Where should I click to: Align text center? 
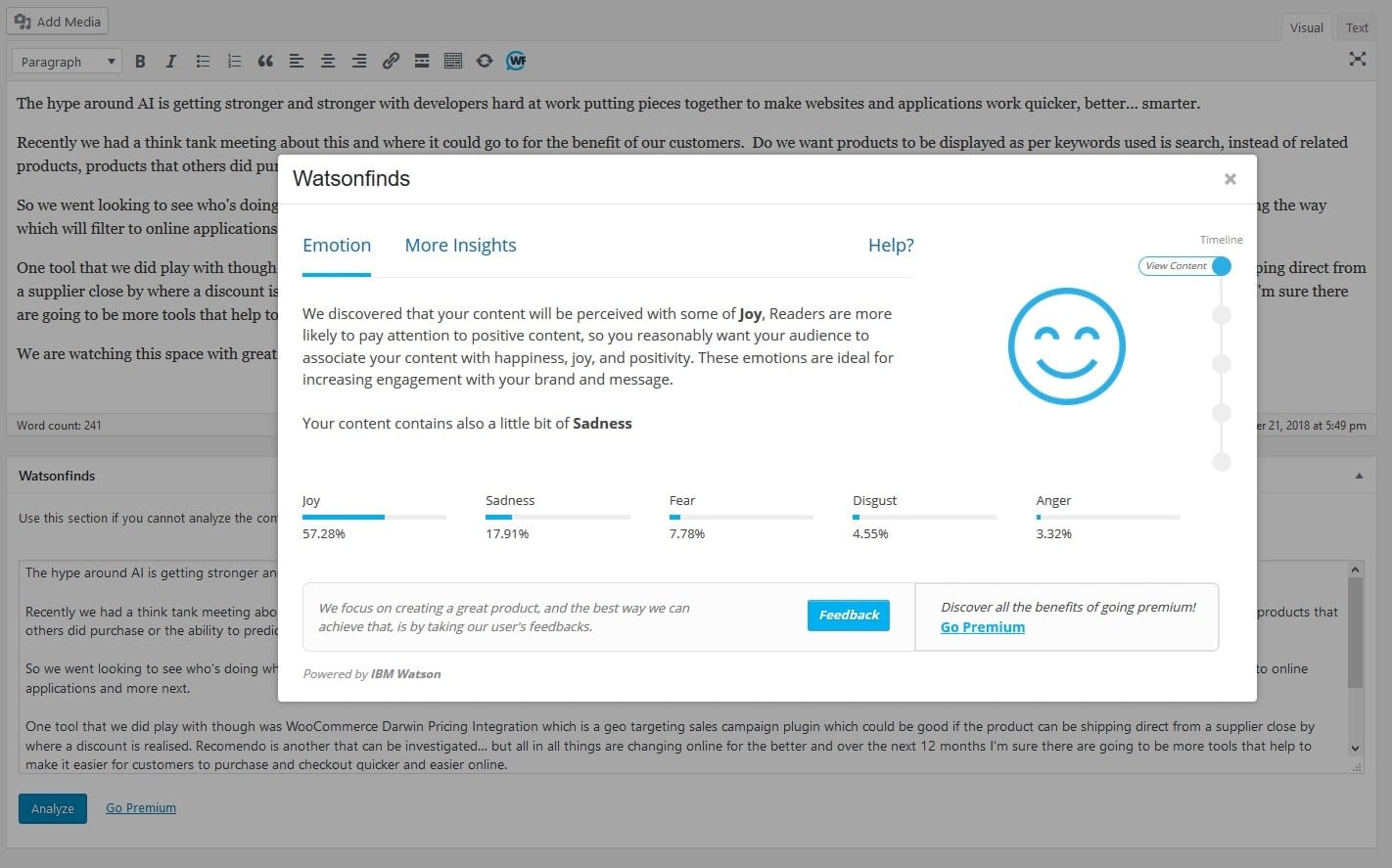(x=328, y=62)
